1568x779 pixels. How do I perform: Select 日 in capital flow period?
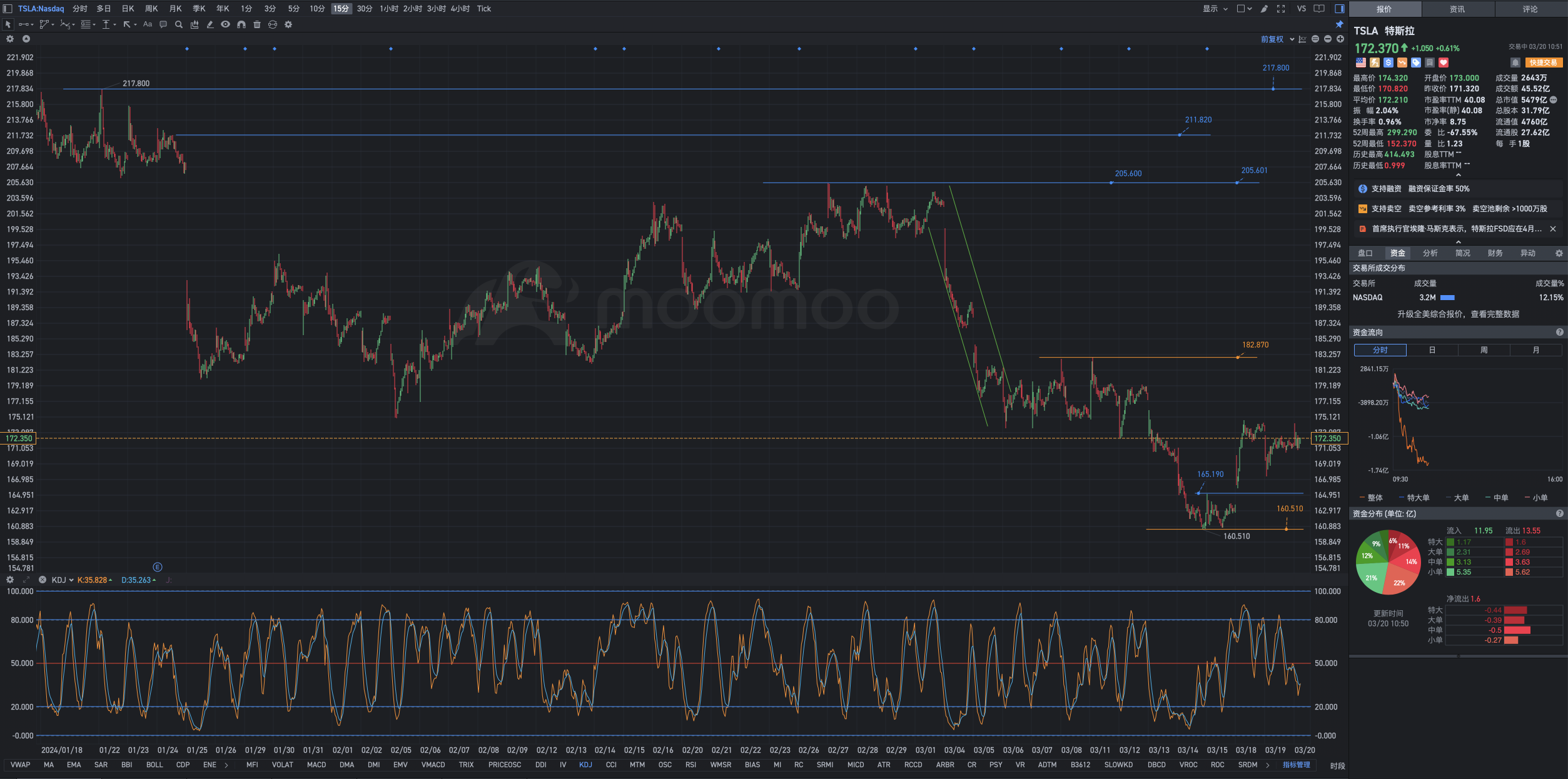(x=1432, y=350)
